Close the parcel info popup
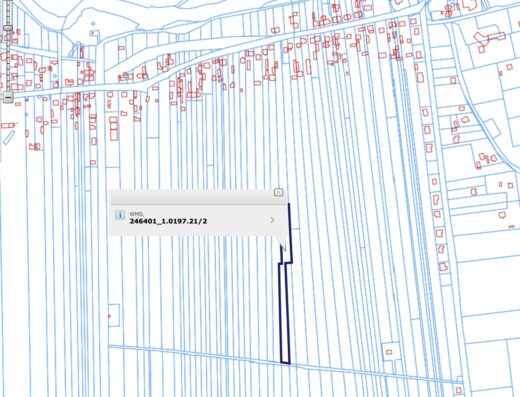The image size is (520, 397). tap(278, 192)
